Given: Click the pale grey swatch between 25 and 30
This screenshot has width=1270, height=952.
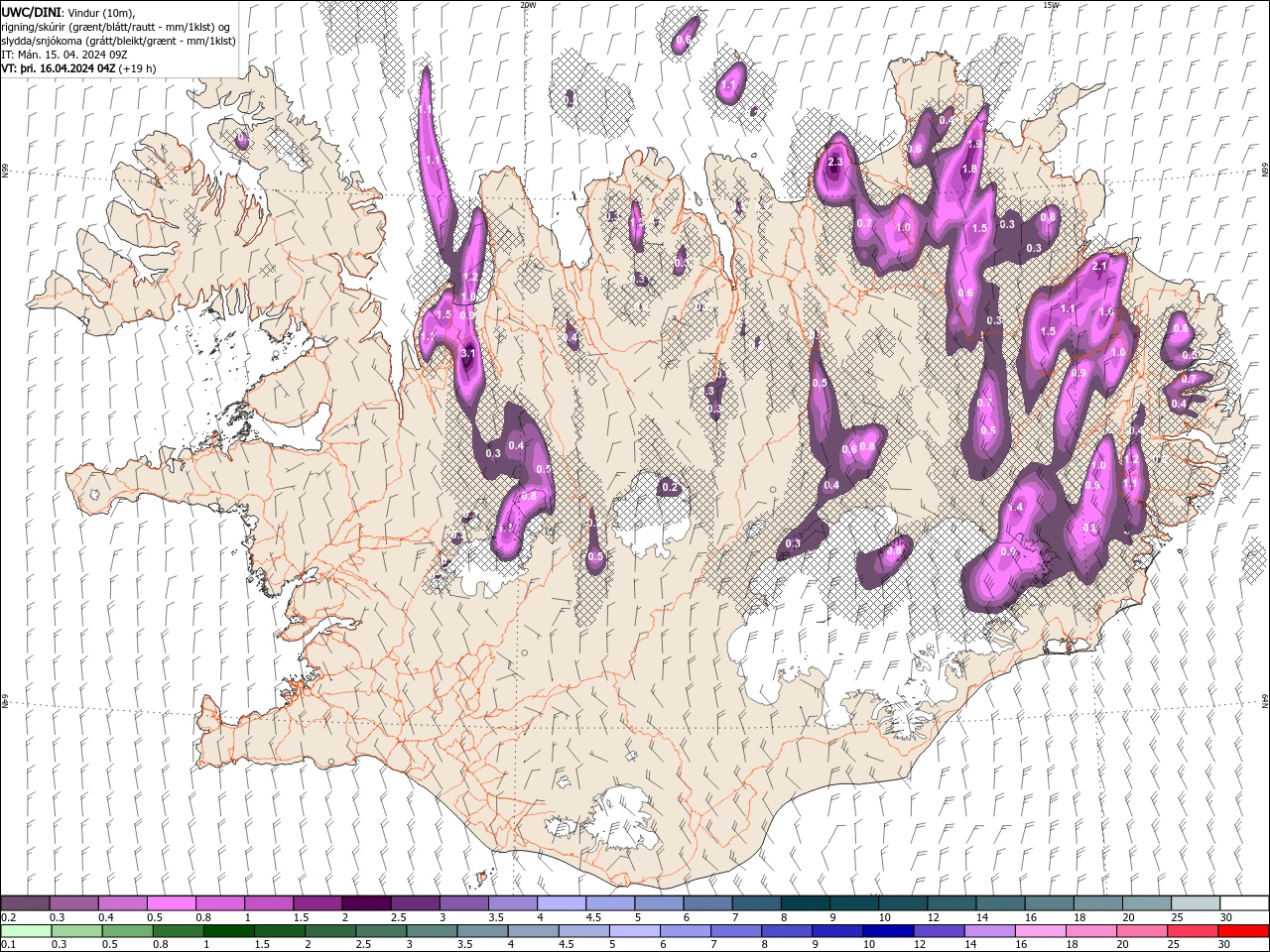Looking at the screenshot, I should tap(1195, 903).
